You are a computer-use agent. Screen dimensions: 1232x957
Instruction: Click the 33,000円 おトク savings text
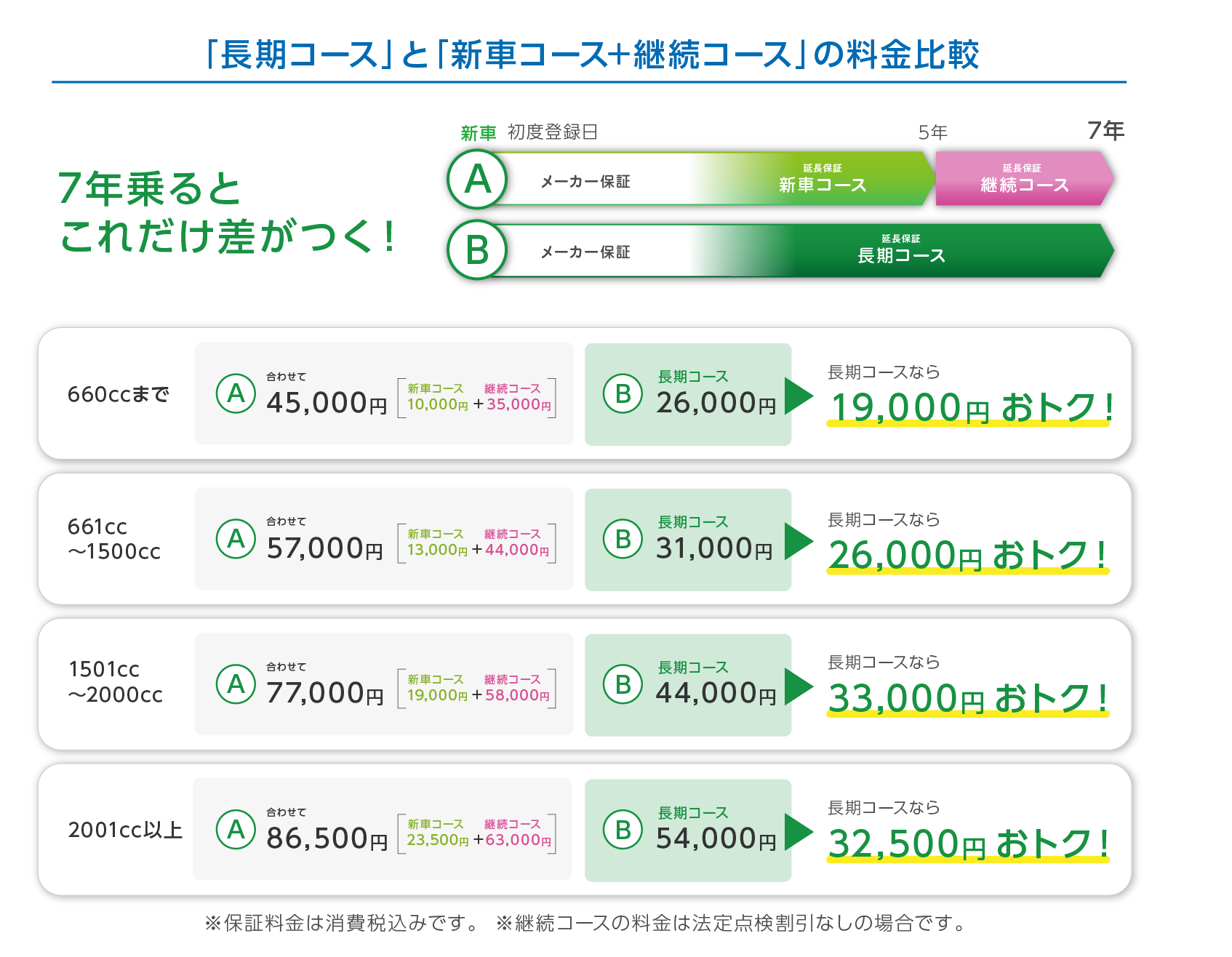coord(967,698)
